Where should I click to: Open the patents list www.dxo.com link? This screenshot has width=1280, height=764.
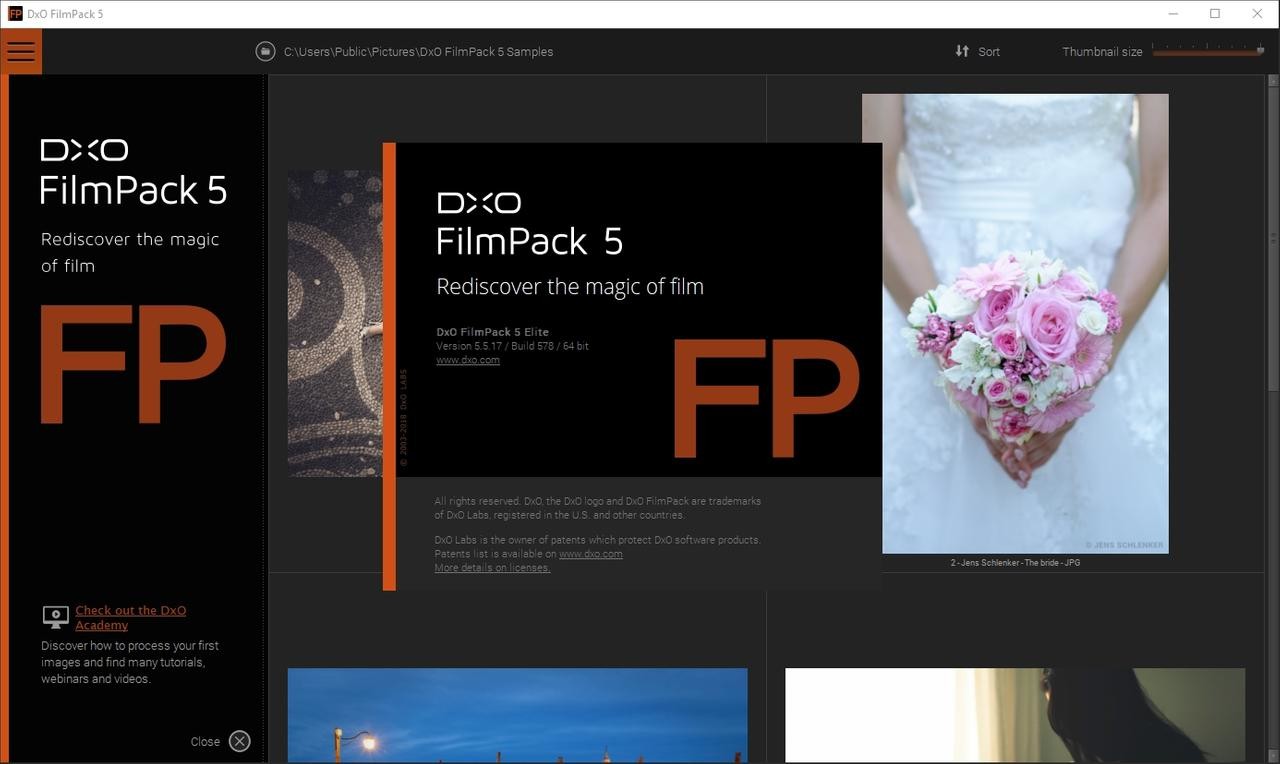pyautogui.click(x=590, y=553)
